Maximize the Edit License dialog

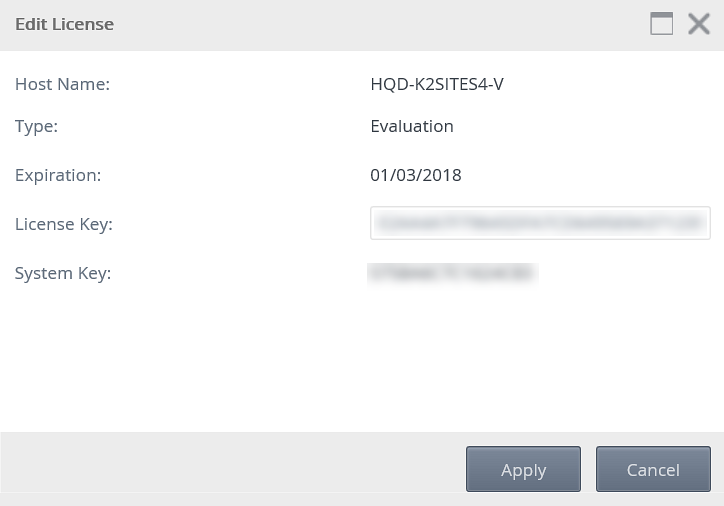661,24
